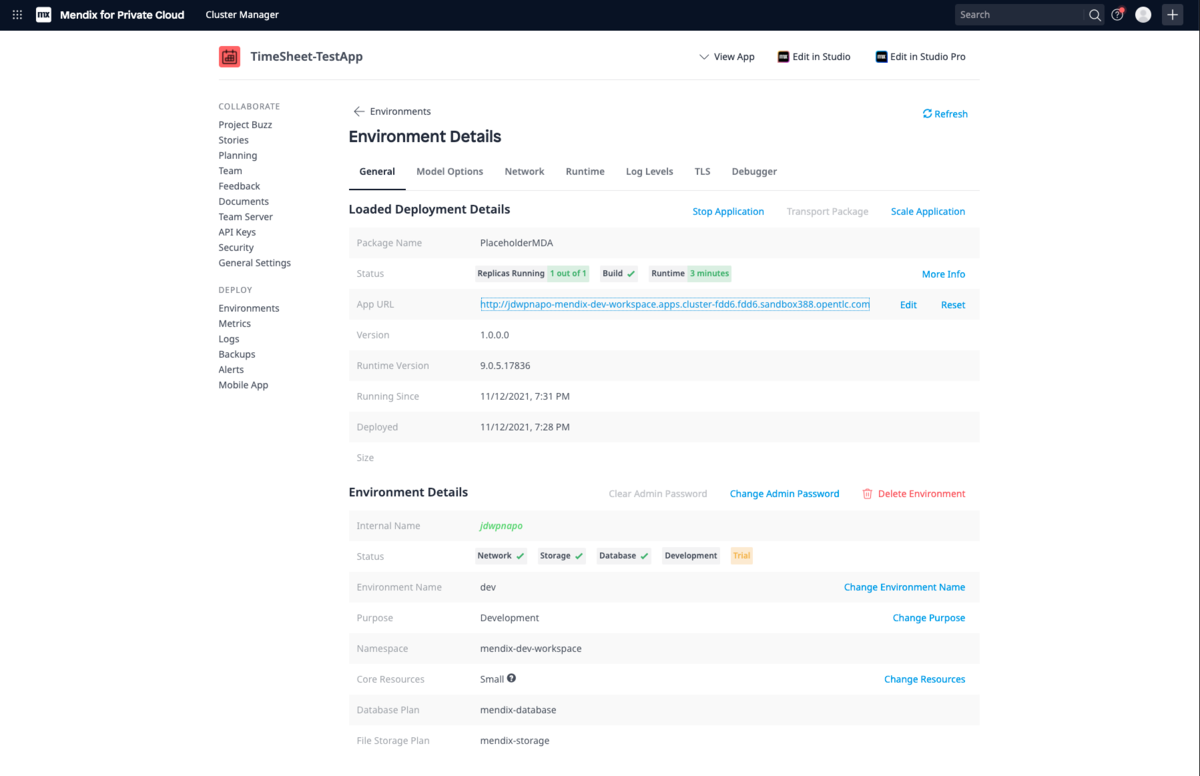
Task: Click Edit in Studio Pro text
Action: [928, 57]
